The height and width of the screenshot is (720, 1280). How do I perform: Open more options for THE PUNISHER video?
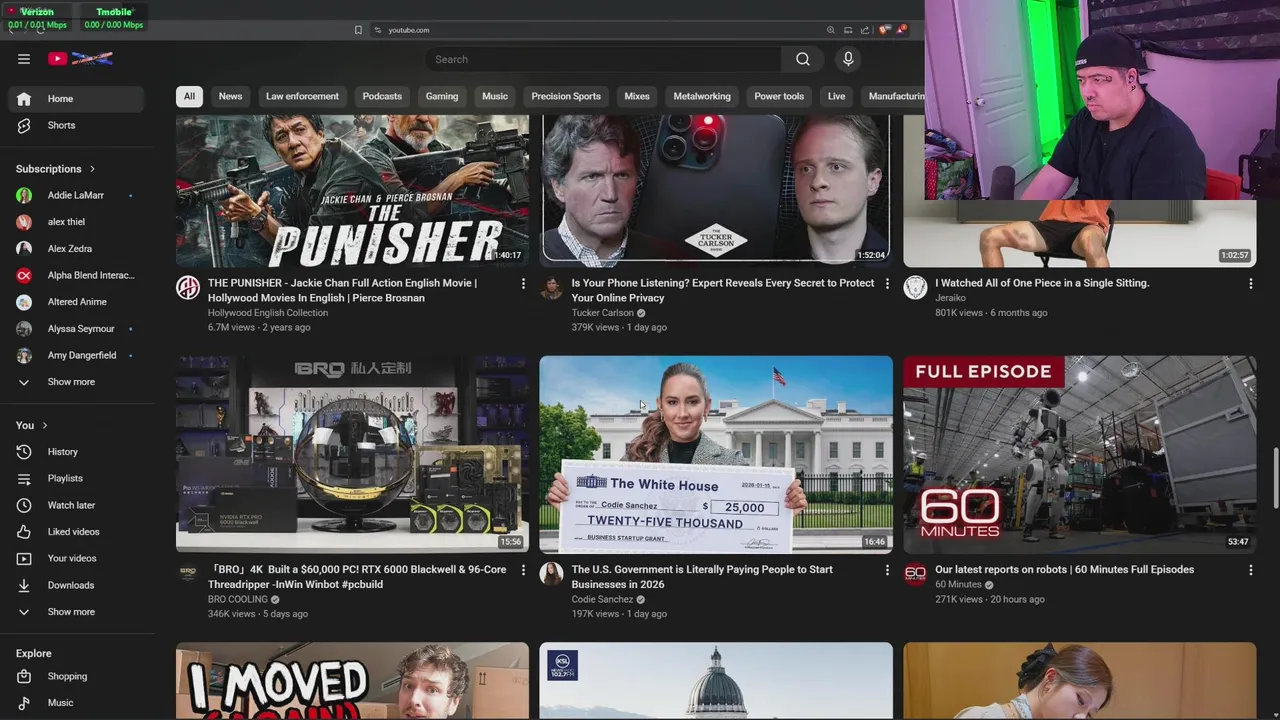coord(522,284)
